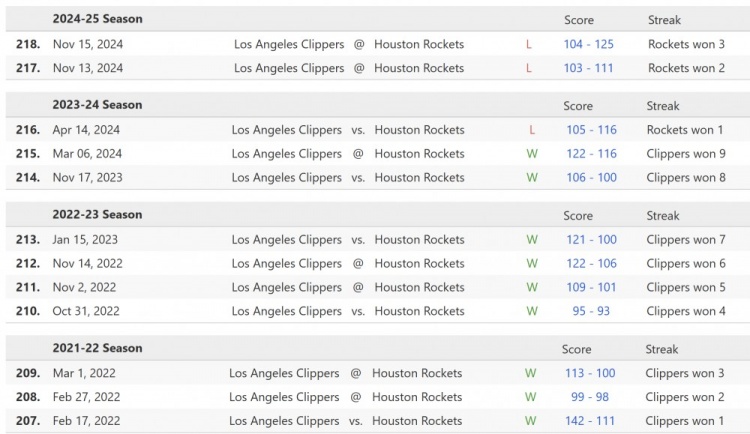Click the 105 - 116 score link
Viewport: 750px width, 434px height.
pyautogui.click(x=591, y=130)
